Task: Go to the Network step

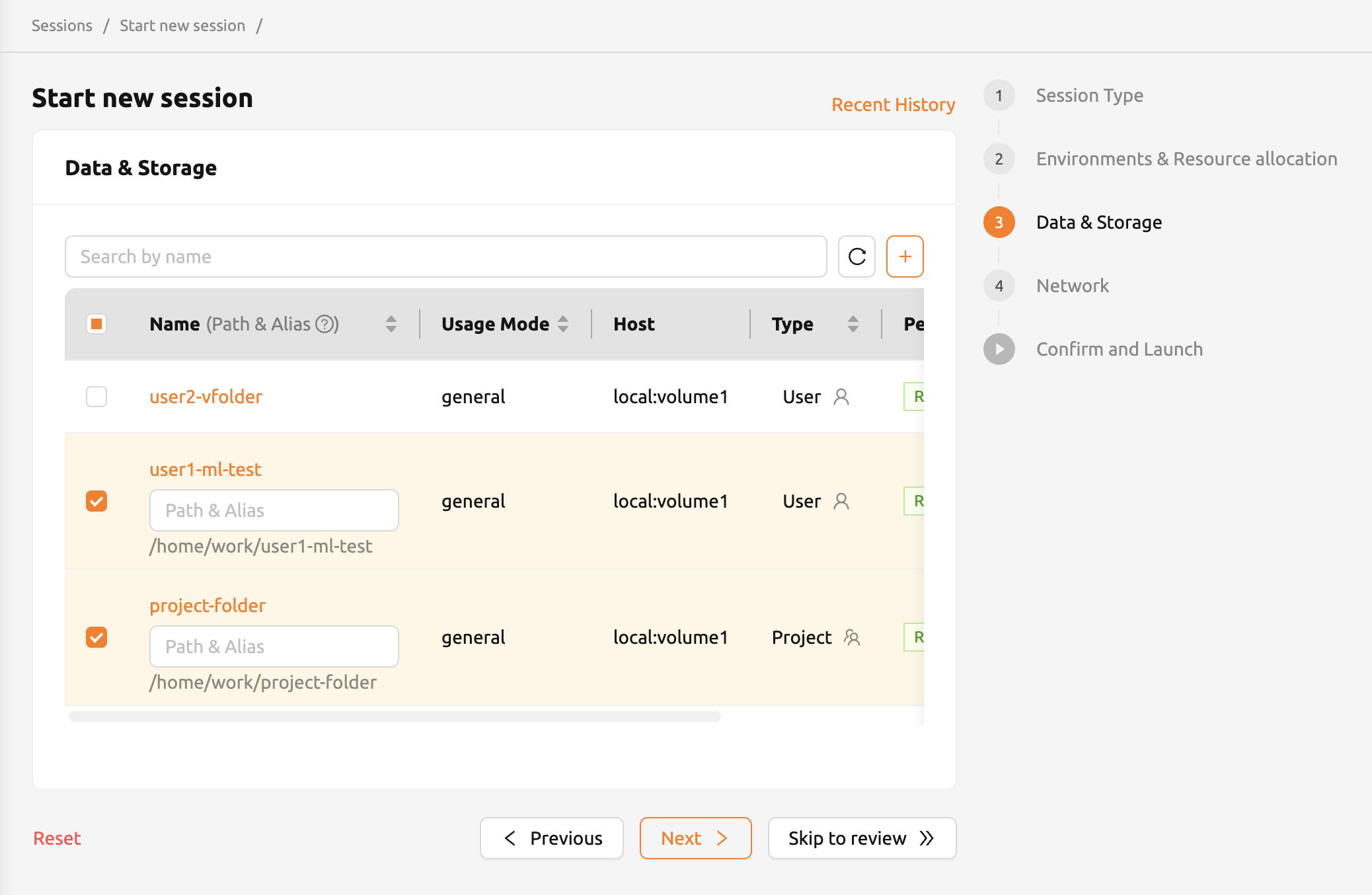Action: [1072, 286]
